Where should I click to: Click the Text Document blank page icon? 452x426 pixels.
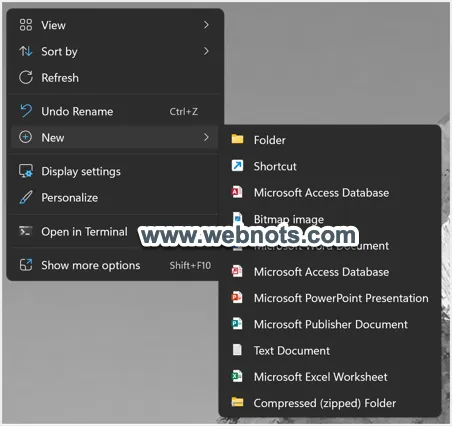pyautogui.click(x=237, y=350)
